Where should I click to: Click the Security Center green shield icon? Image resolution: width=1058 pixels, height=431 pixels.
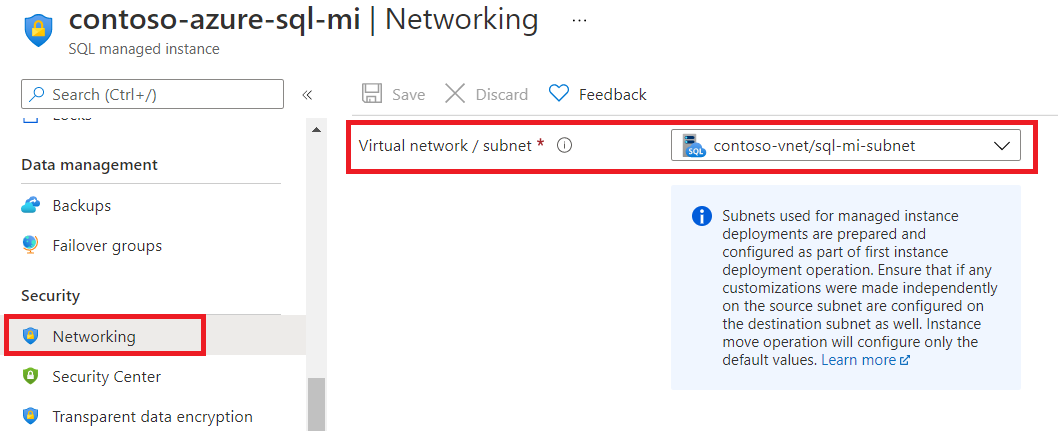pyautogui.click(x=31, y=377)
